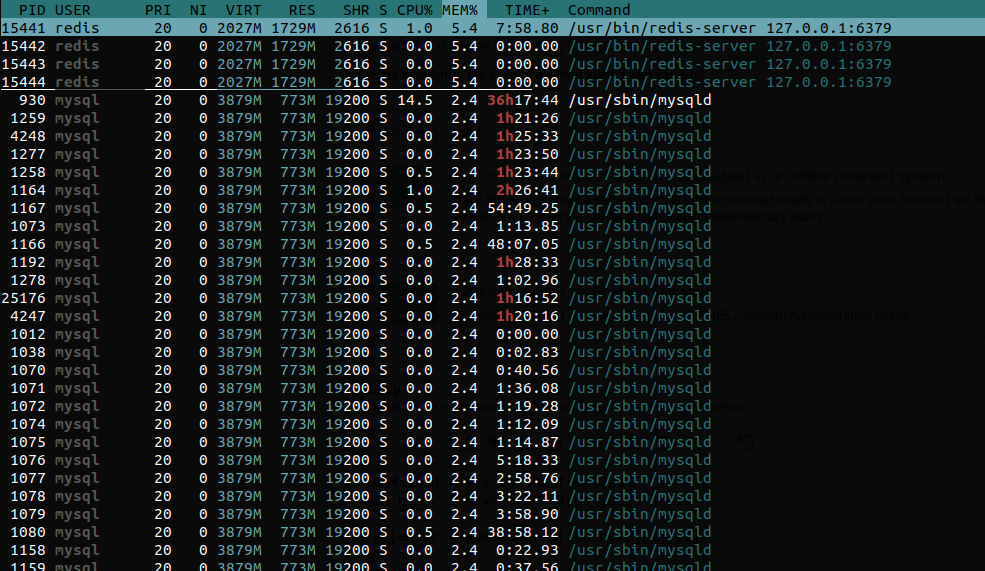Image resolution: width=985 pixels, height=571 pixels.
Task: Select redis process row PID 15443
Action: point(492,64)
